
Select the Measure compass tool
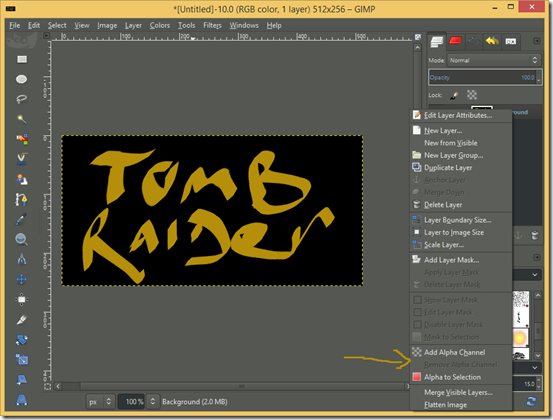(x=22, y=259)
